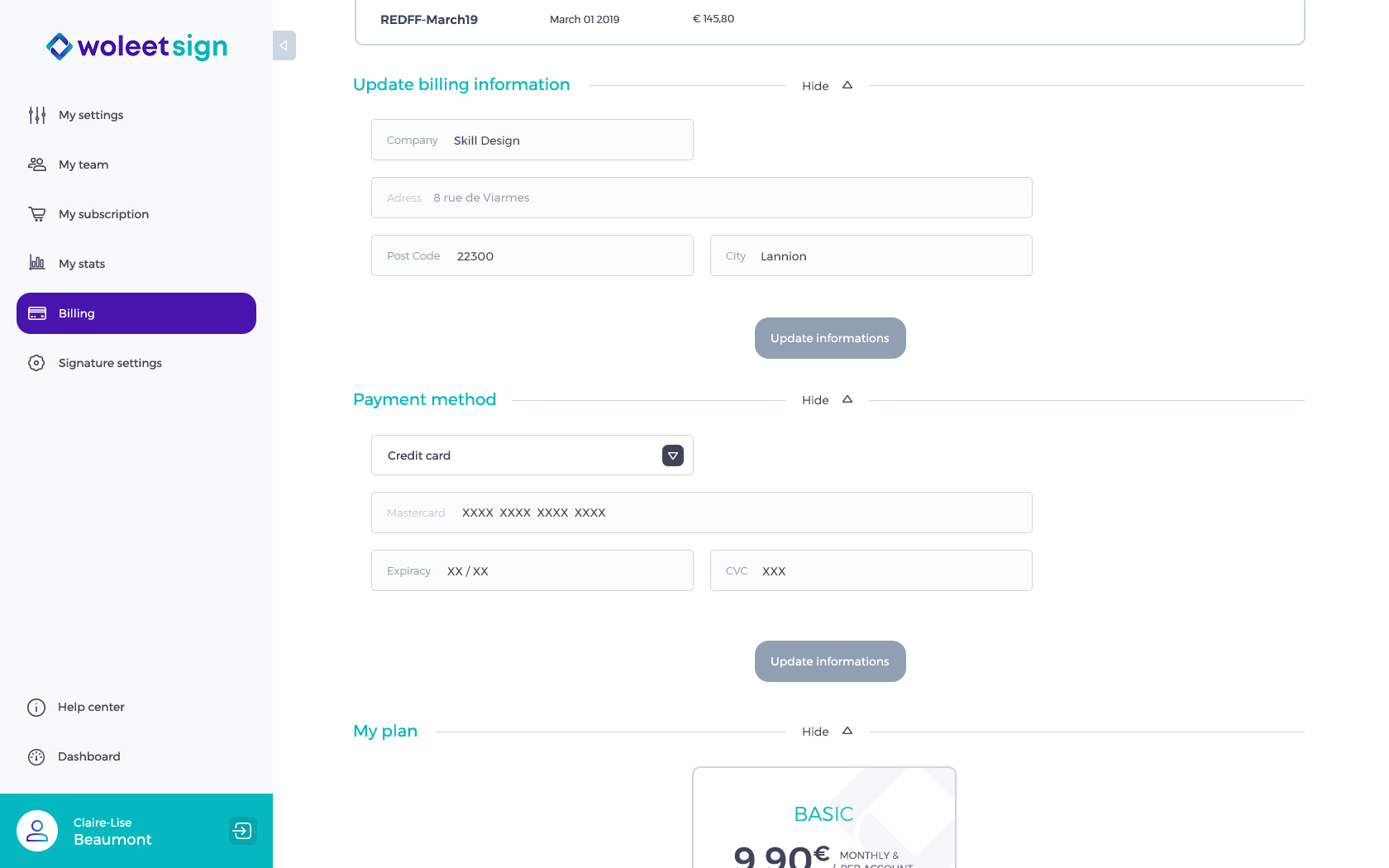1389x868 pixels.
Task: Open the Credit card payment dropdown
Action: pos(532,455)
